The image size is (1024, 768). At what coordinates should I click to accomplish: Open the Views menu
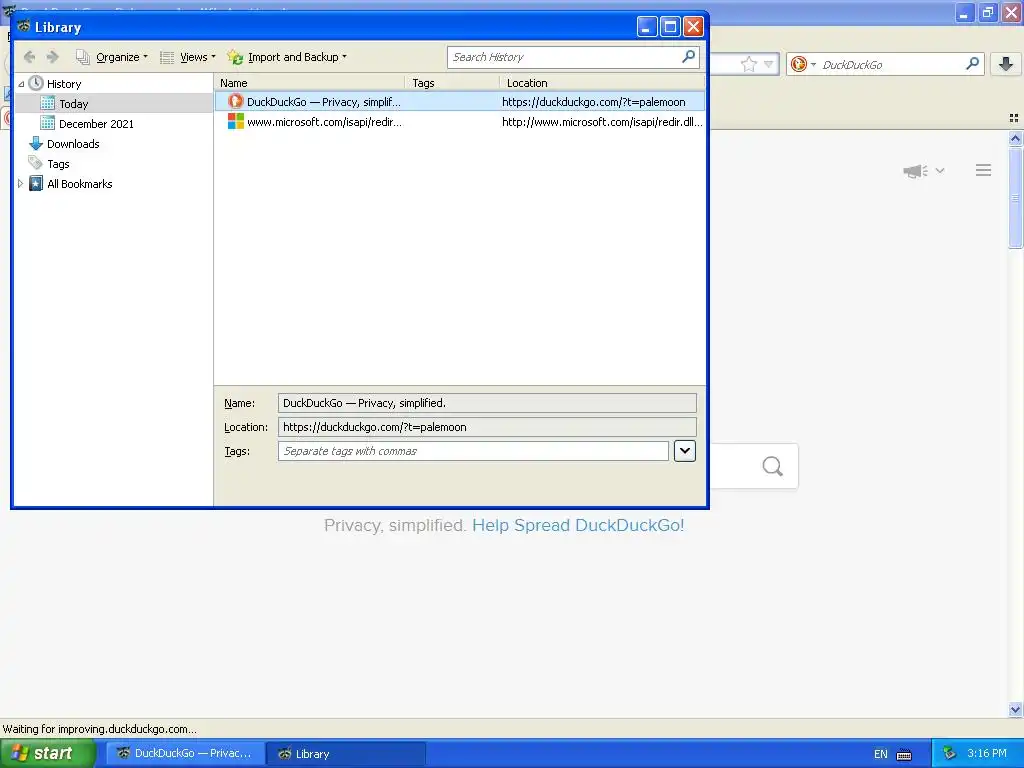coord(188,57)
